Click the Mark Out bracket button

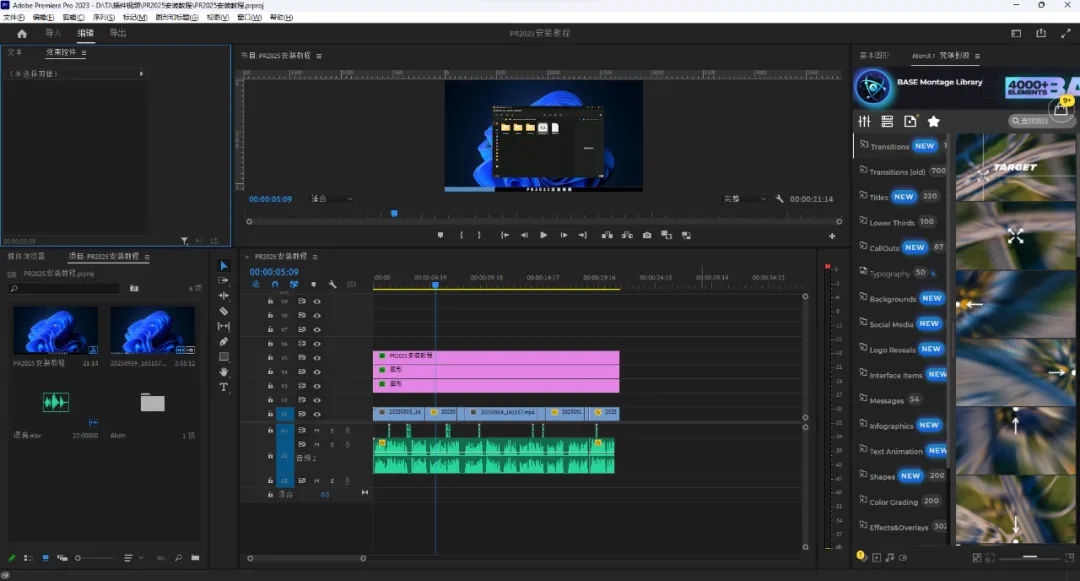pyautogui.click(x=479, y=235)
